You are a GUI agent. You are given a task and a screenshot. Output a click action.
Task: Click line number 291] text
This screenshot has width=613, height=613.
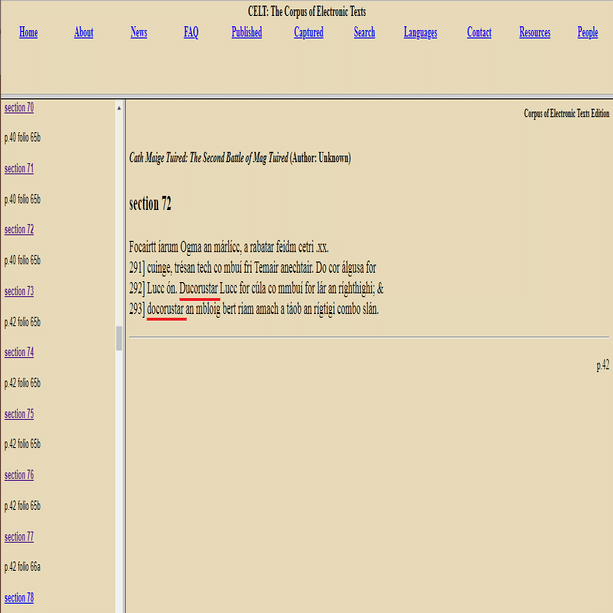(137, 268)
